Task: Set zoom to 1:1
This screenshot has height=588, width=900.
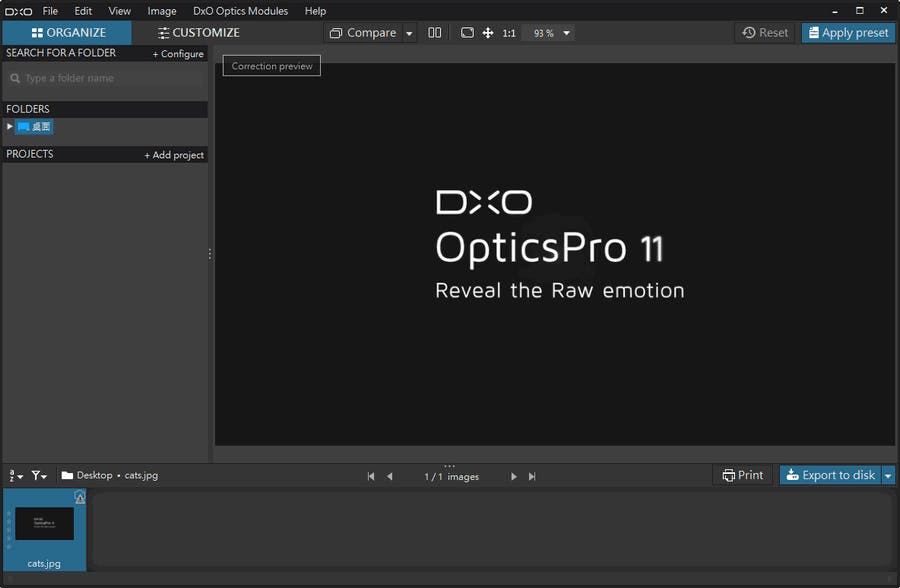Action: click(x=509, y=33)
